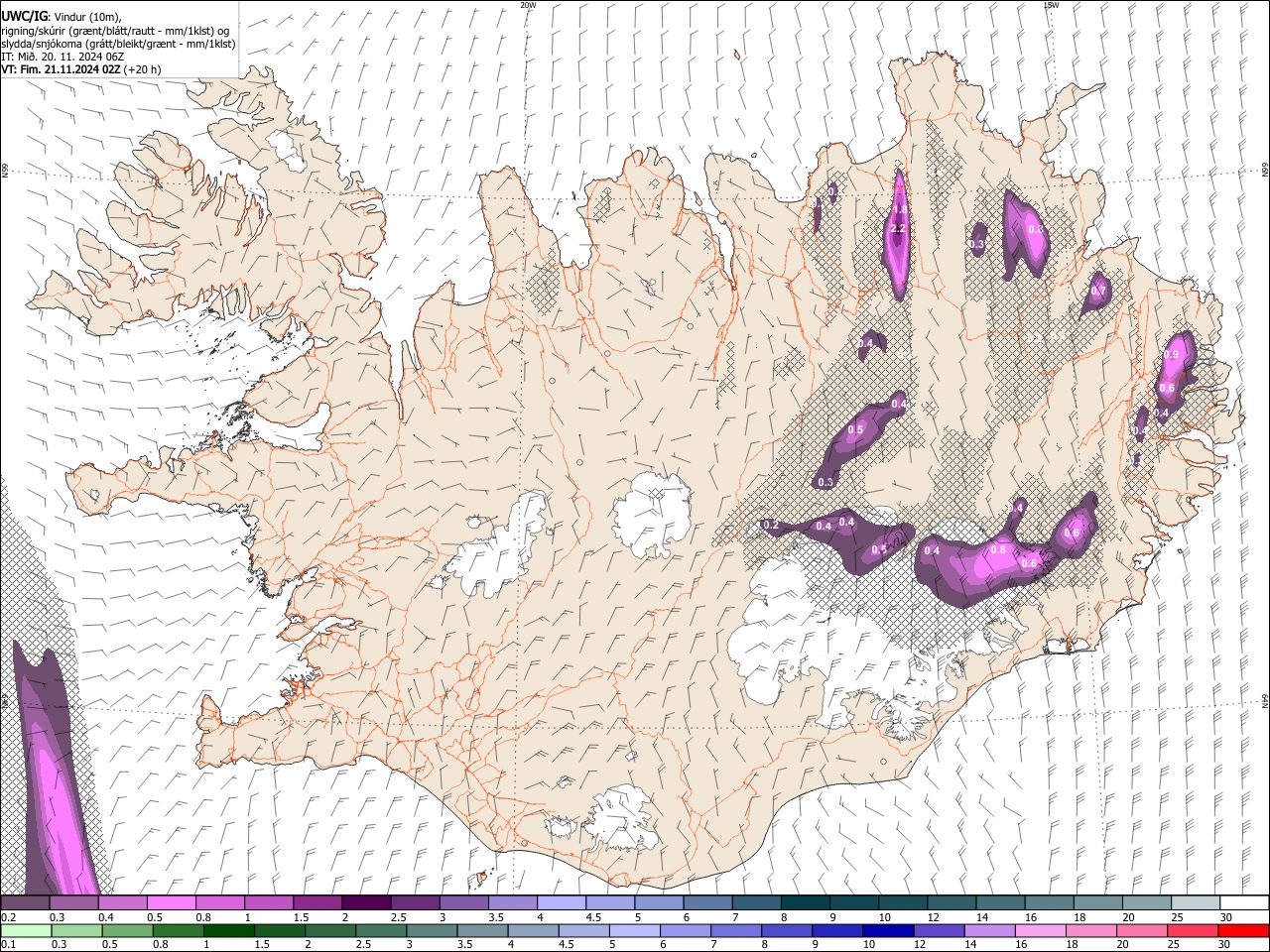Viewport: 1270px width, 952px height.
Task: Select the upper legend swatch between 3 and 3.5
Action: click(x=462, y=902)
